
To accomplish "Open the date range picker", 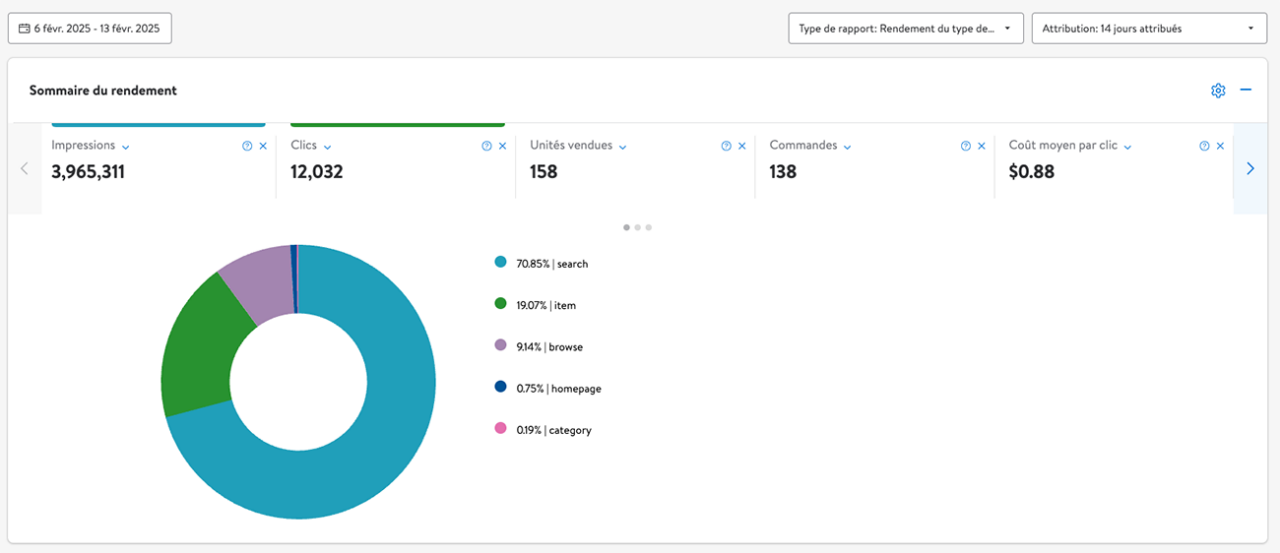I will pos(90,29).
